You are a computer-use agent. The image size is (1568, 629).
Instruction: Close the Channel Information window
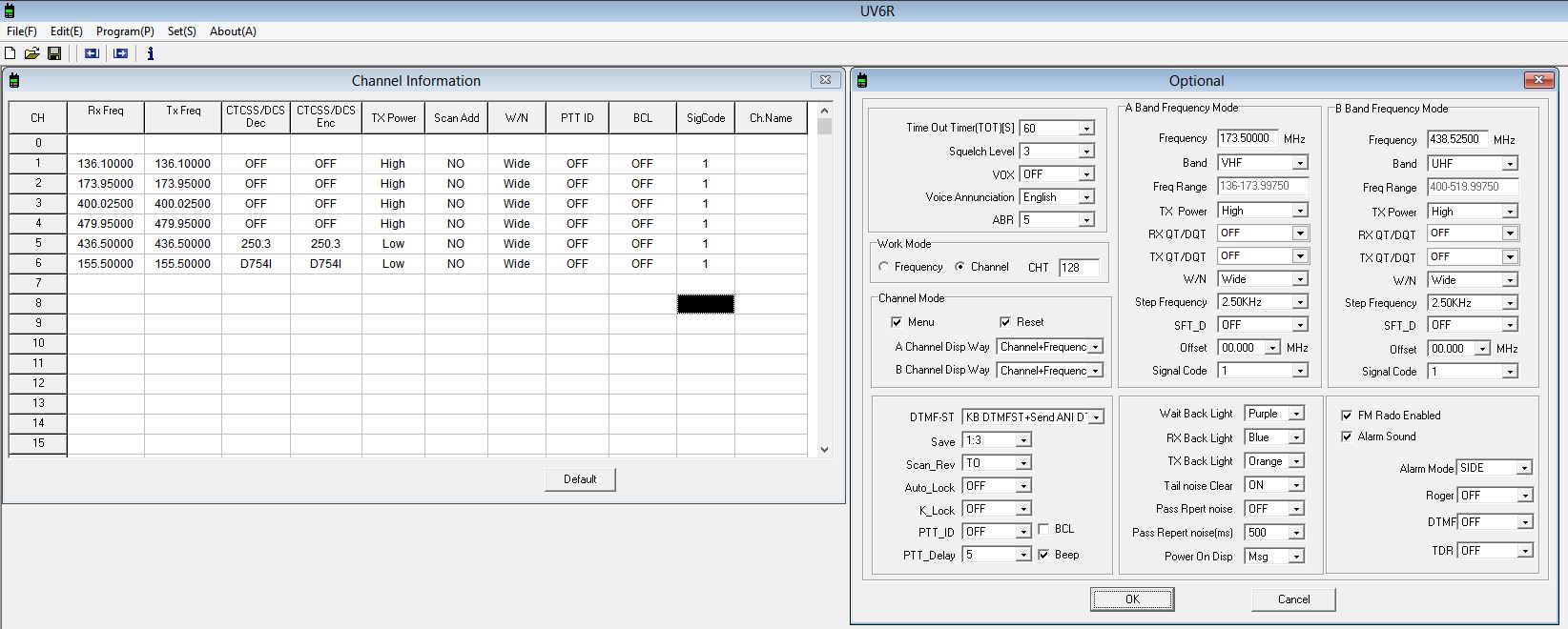[825, 80]
